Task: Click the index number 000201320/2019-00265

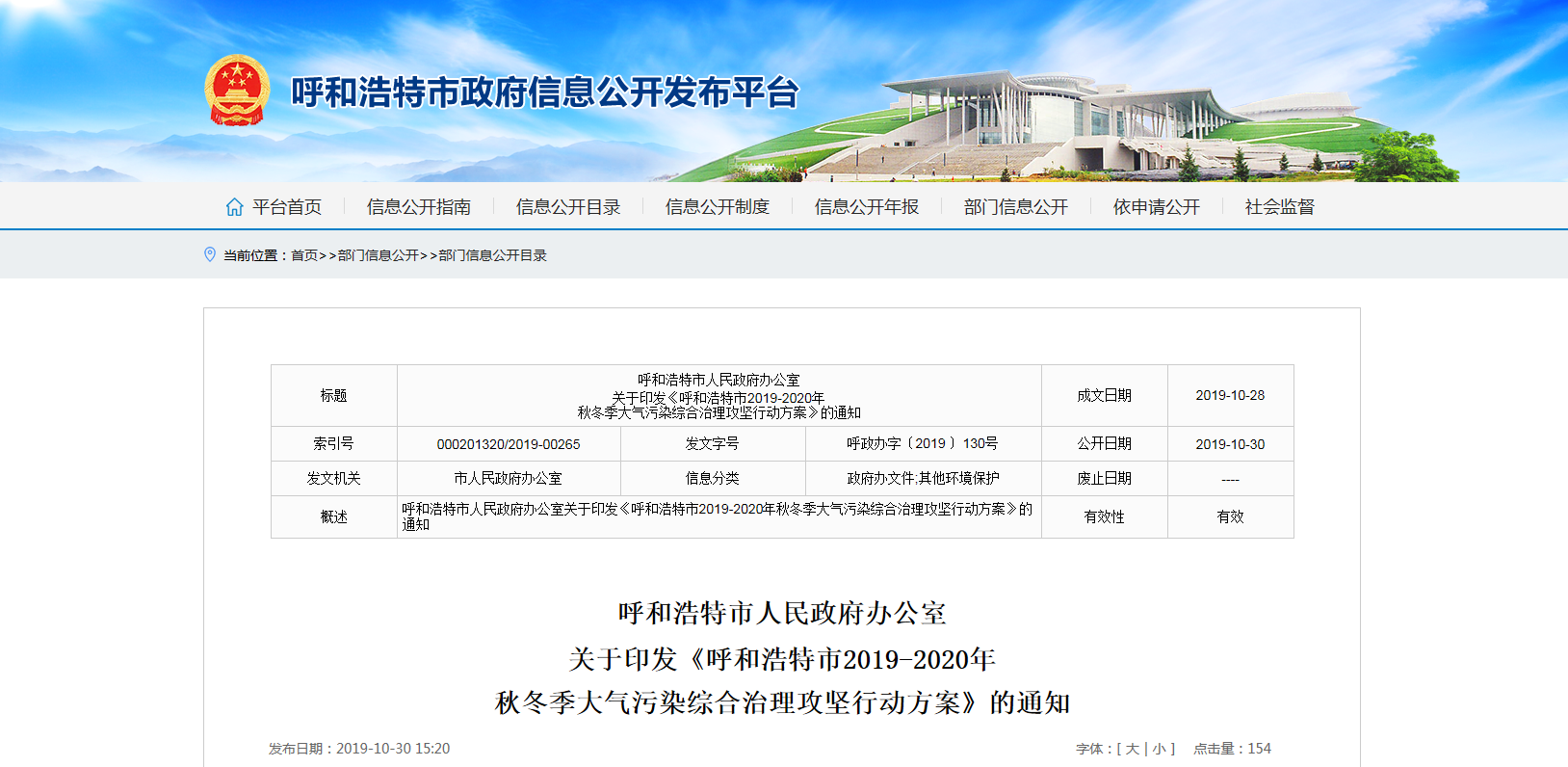Action: point(509,444)
